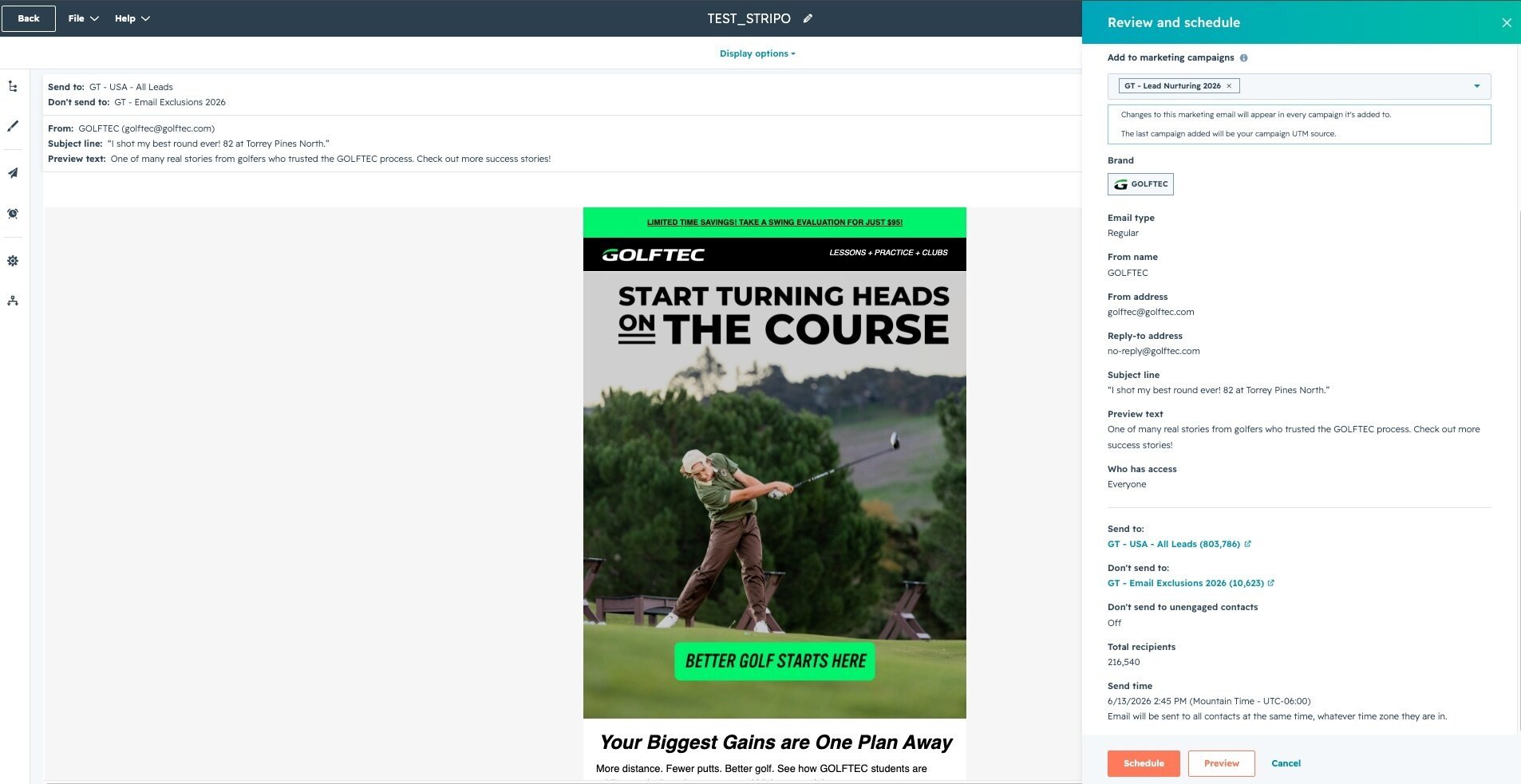
Task: Click the Preview button
Action: (1221, 763)
